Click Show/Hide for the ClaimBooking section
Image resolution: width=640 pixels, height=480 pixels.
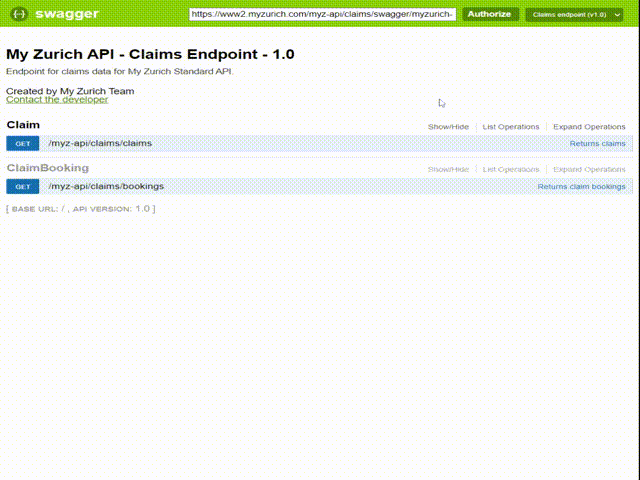[x=448, y=169]
